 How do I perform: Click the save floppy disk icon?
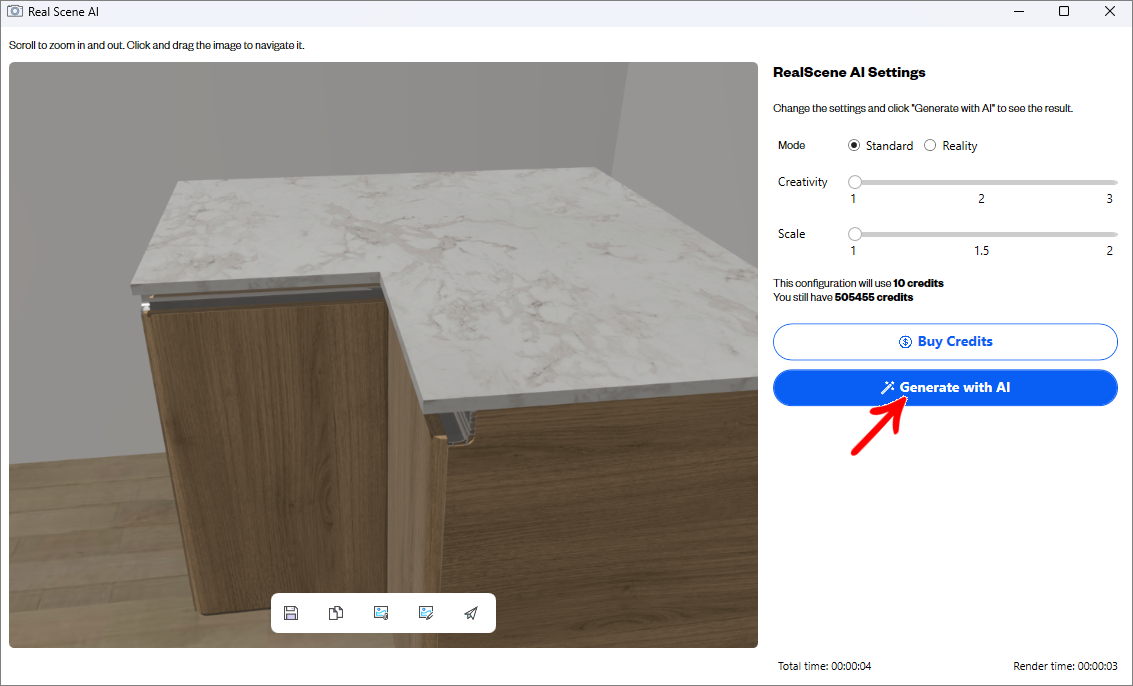click(x=291, y=613)
